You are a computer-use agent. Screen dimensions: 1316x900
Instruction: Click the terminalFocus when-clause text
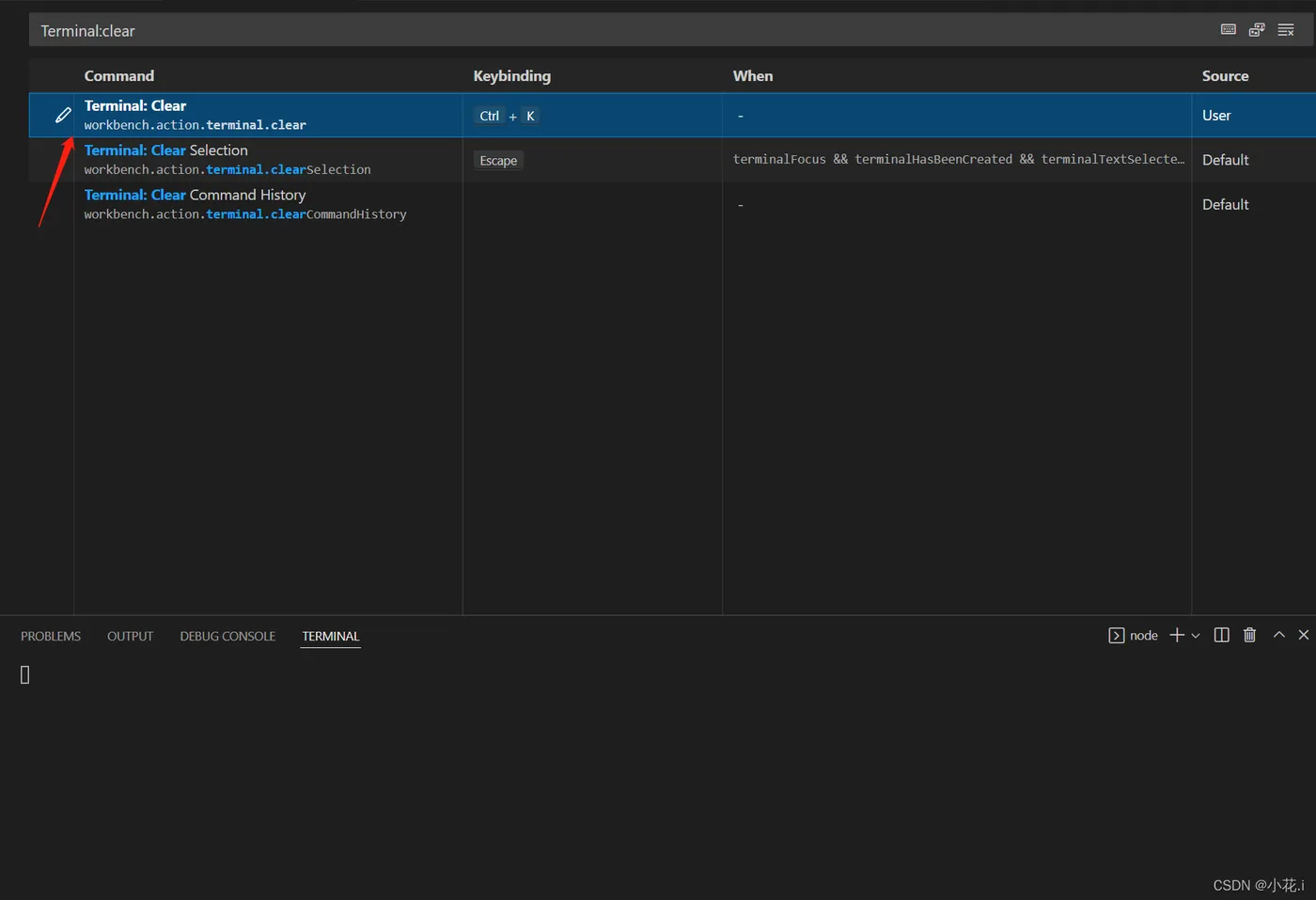pyautogui.click(x=958, y=159)
